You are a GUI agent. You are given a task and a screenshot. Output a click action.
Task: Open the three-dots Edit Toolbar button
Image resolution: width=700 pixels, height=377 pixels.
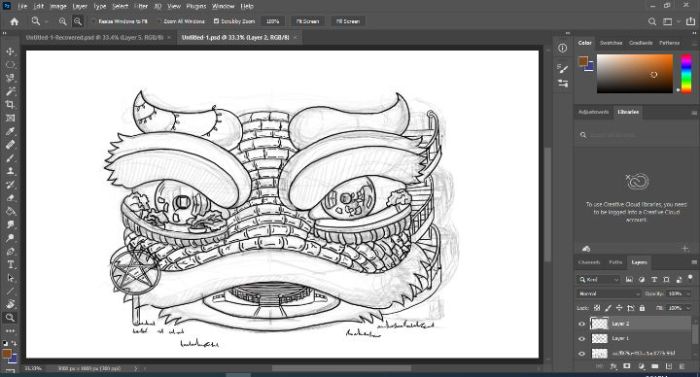pyautogui.click(x=10, y=331)
